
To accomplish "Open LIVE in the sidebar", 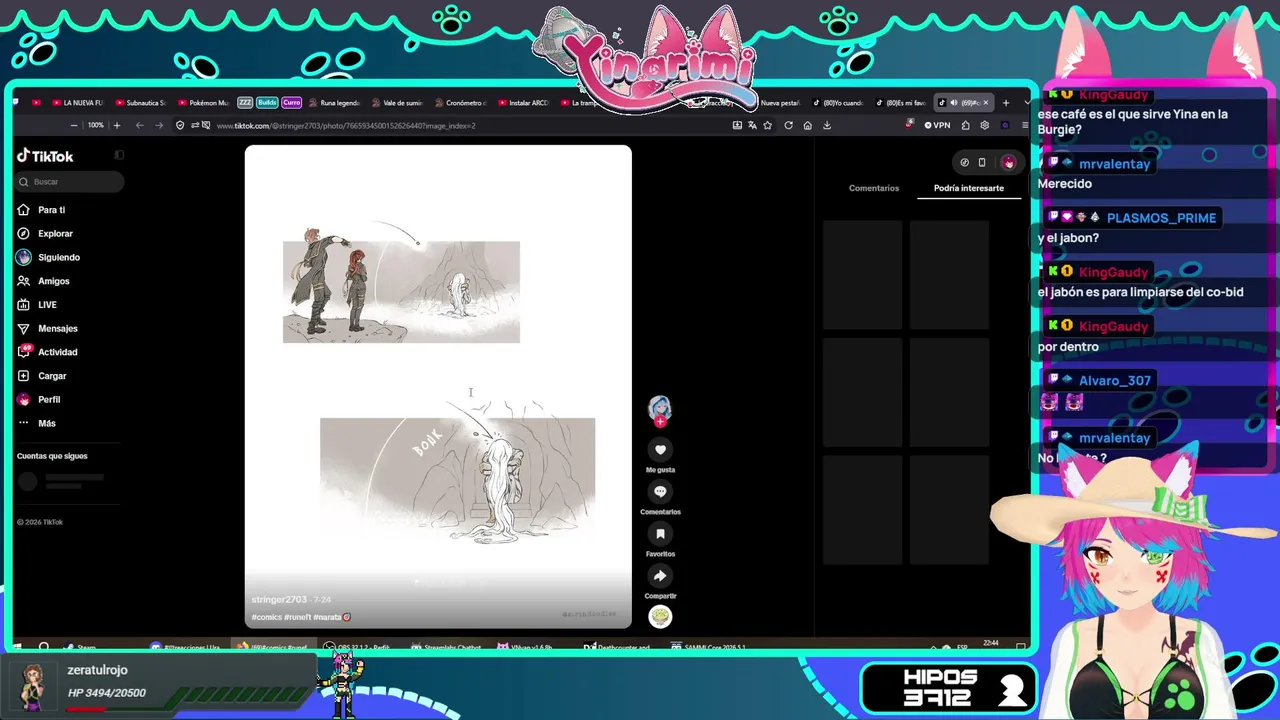I will click(x=37, y=305).
